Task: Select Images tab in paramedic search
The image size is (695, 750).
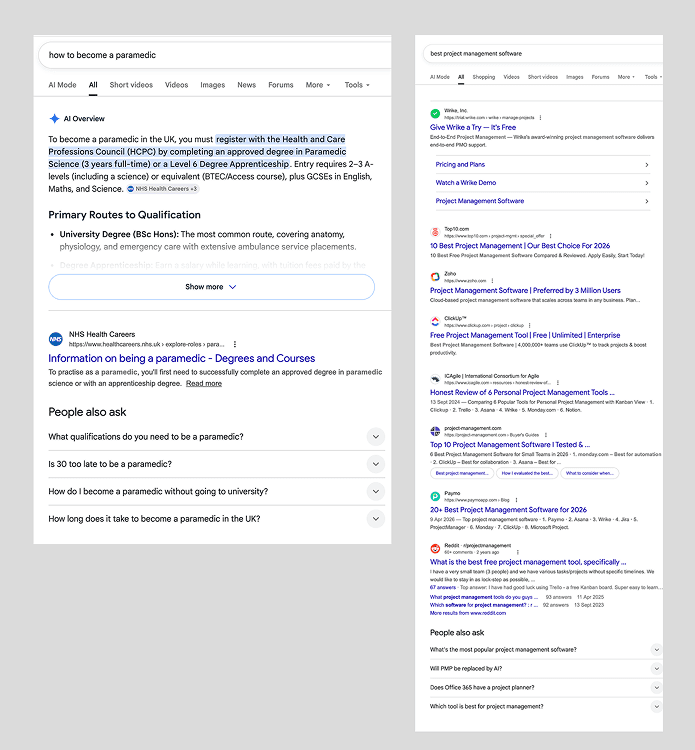Action: coord(213,85)
